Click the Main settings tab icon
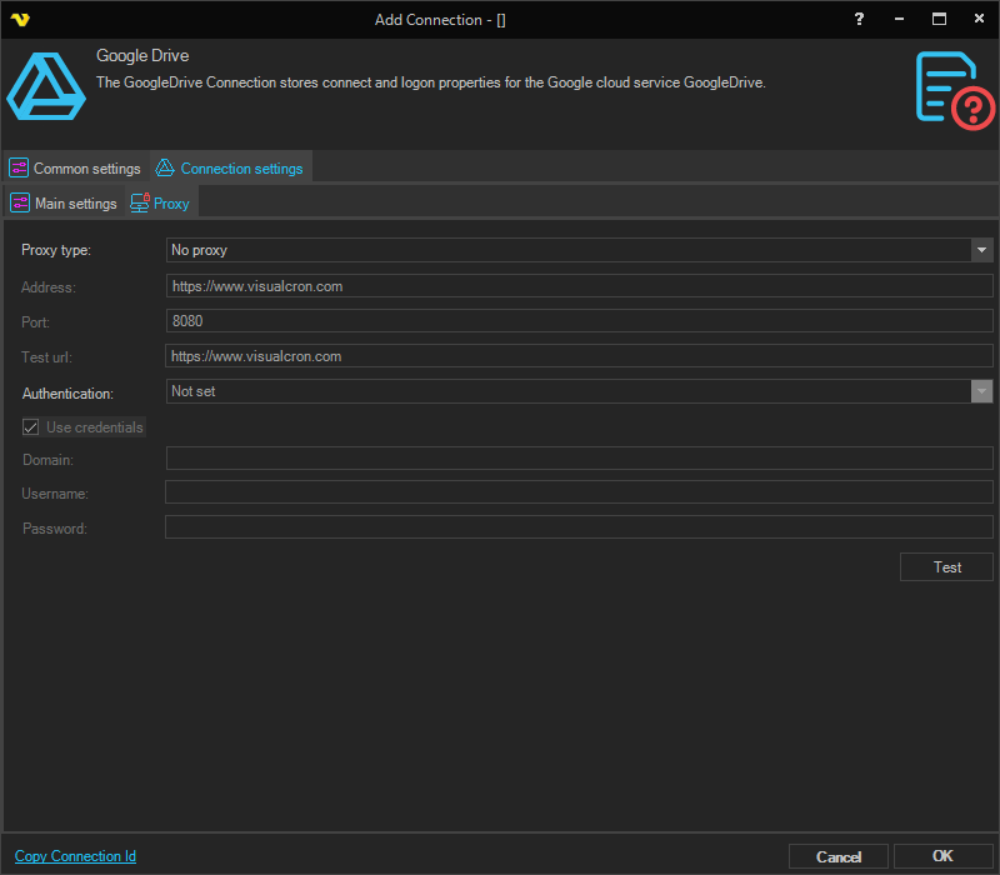This screenshot has height=875, width=1000. (x=20, y=203)
